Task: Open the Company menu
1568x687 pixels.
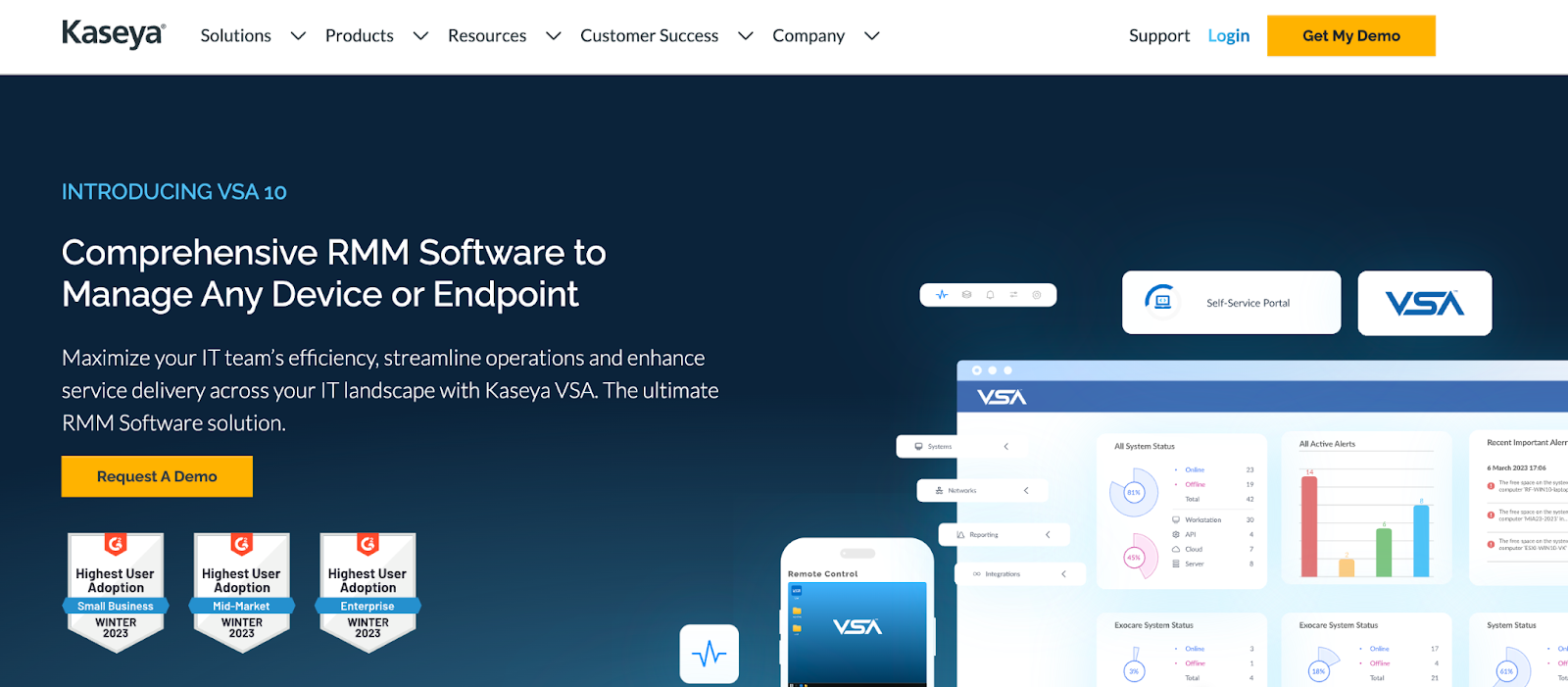Action: (x=808, y=35)
